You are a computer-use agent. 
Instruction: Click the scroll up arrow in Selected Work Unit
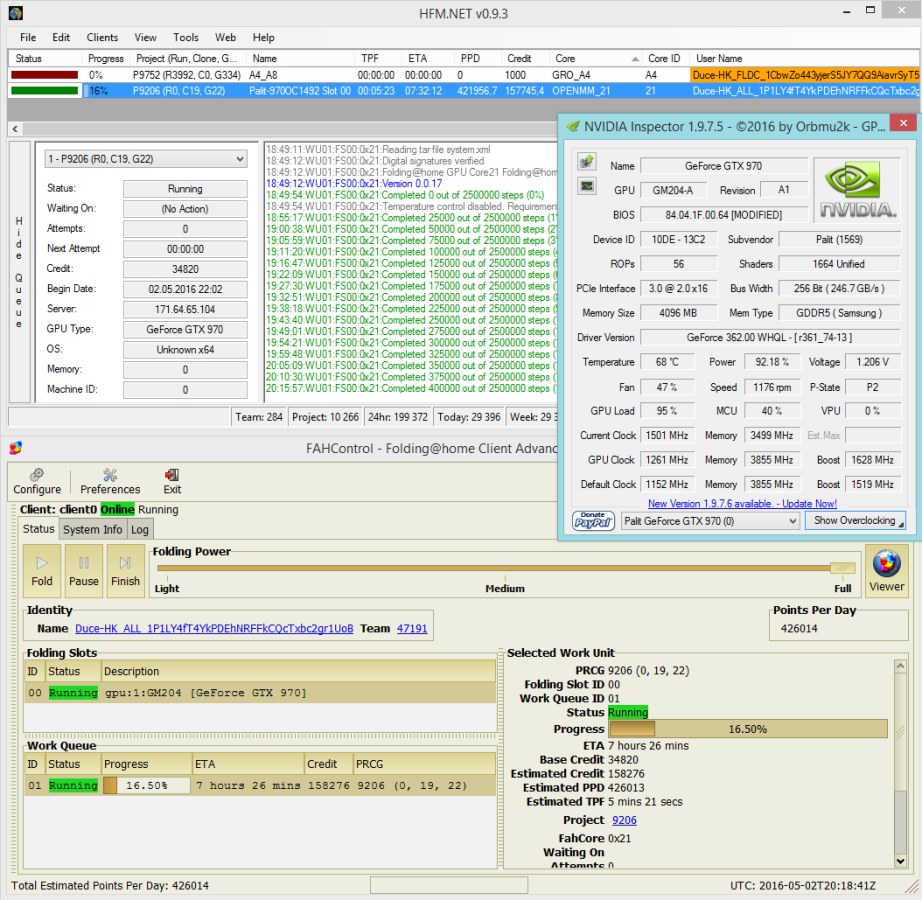[900, 666]
